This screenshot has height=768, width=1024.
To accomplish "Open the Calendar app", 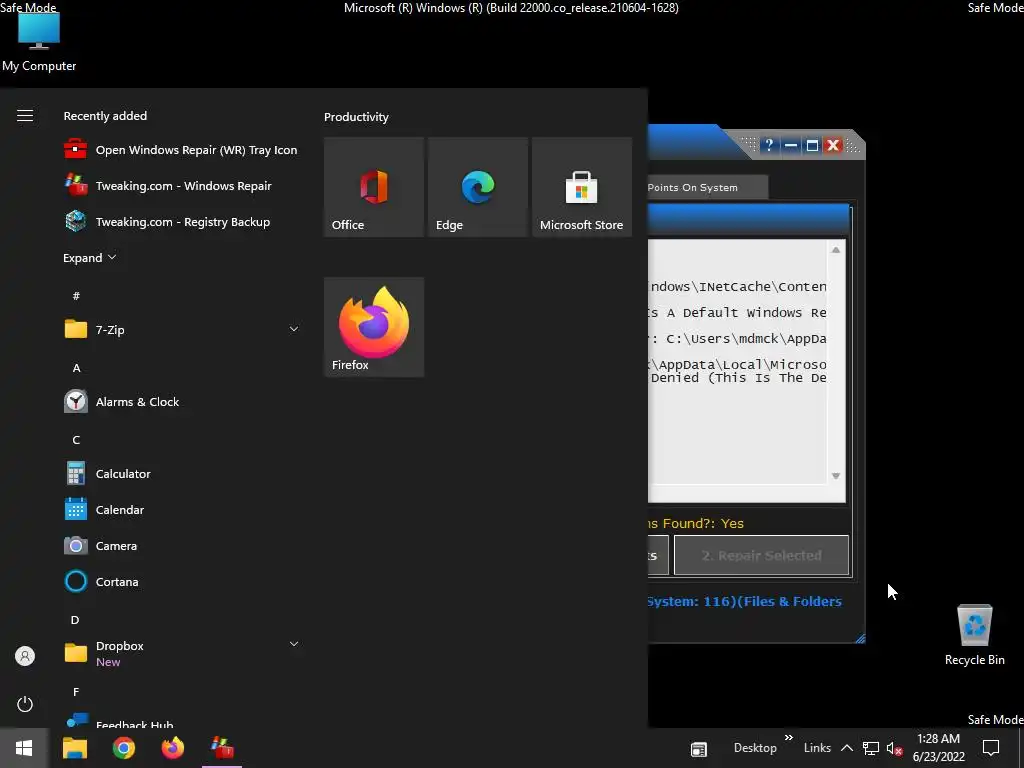I will (104, 509).
